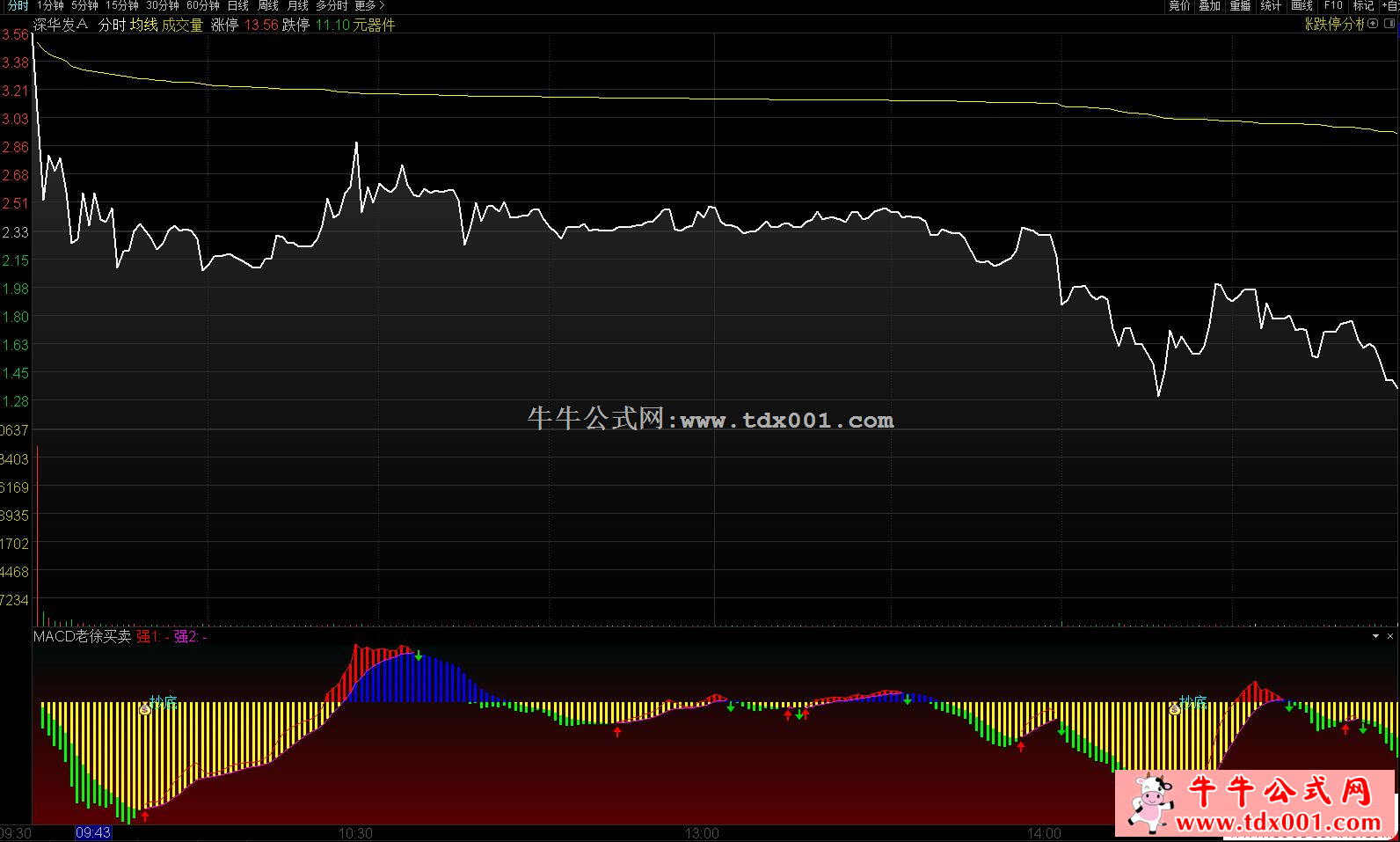Open F10 company information
The height and width of the screenshot is (842, 1400).
click(x=1333, y=6)
